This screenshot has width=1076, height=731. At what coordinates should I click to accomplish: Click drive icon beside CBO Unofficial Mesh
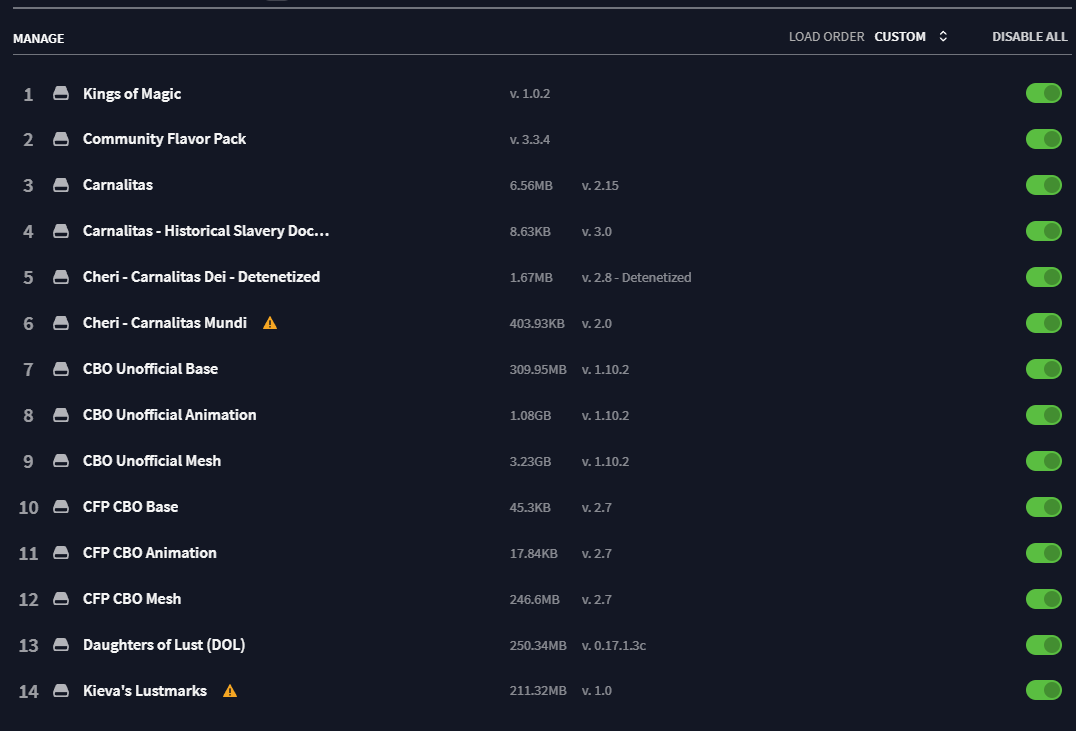click(x=61, y=461)
